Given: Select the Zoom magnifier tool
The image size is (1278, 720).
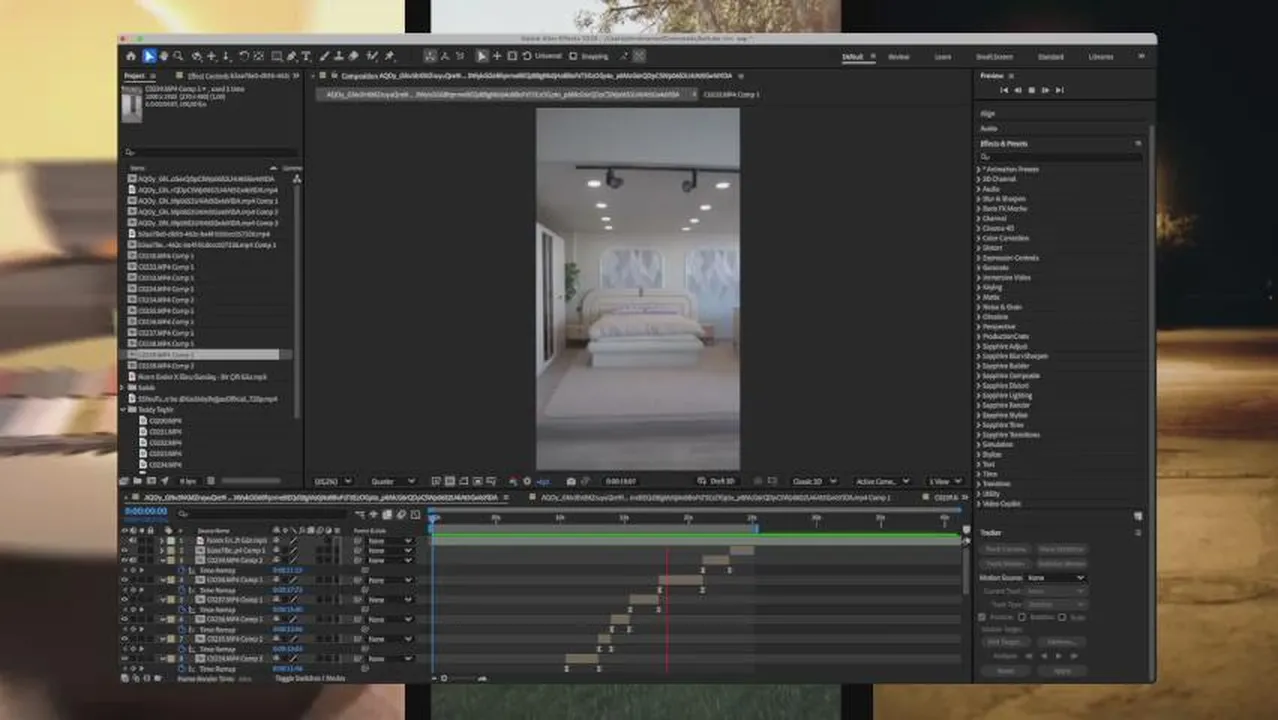Looking at the screenshot, I should 178,57.
